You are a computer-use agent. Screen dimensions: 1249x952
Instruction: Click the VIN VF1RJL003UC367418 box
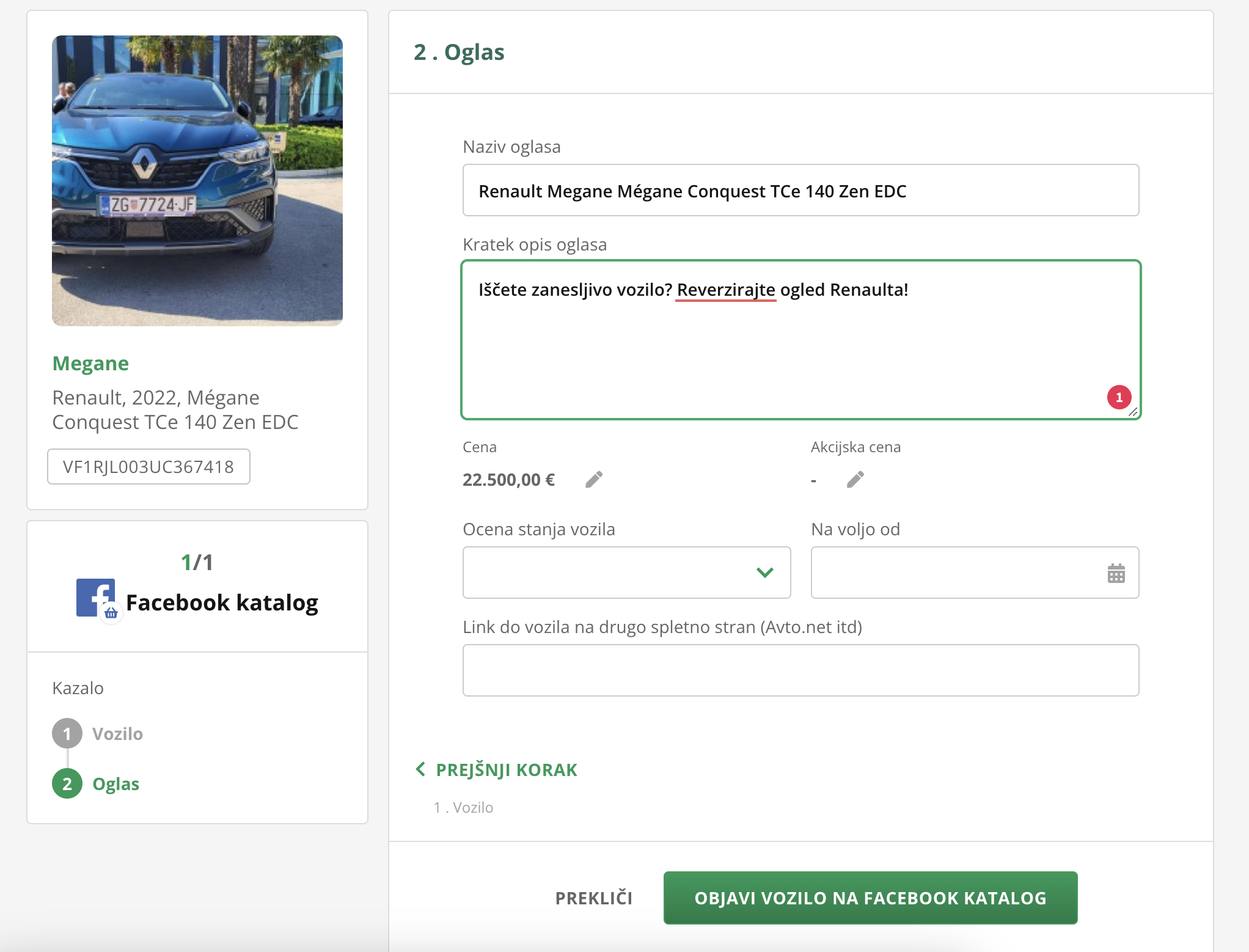coord(148,467)
